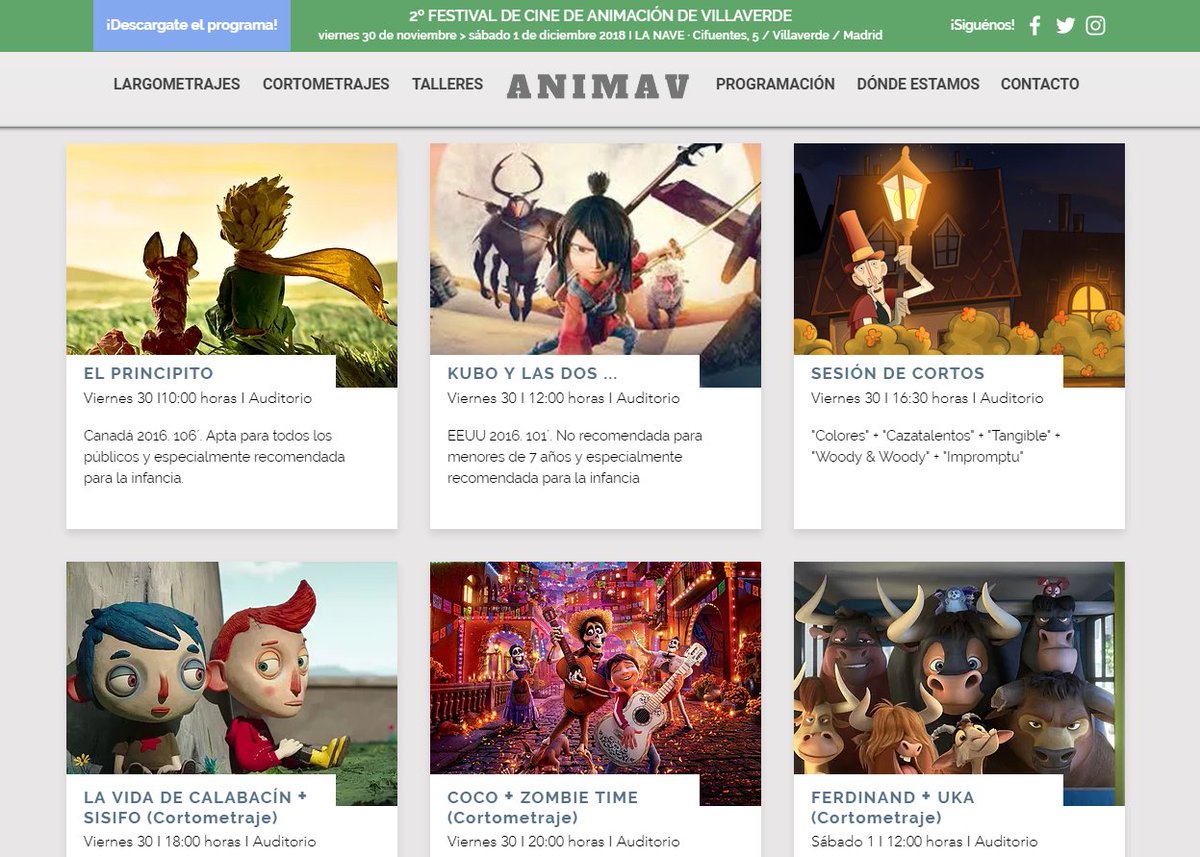1200x857 pixels.
Task: Go to the TALLERES section
Action: tap(447, 84)
